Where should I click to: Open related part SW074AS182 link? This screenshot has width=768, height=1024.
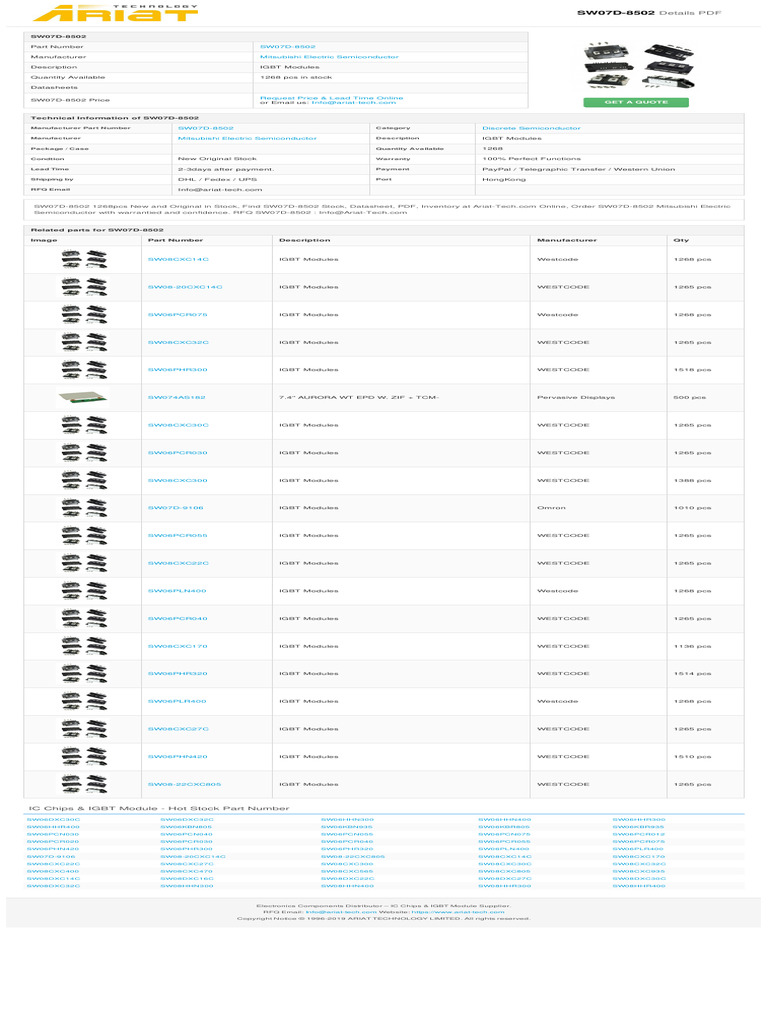pos(176,397)
